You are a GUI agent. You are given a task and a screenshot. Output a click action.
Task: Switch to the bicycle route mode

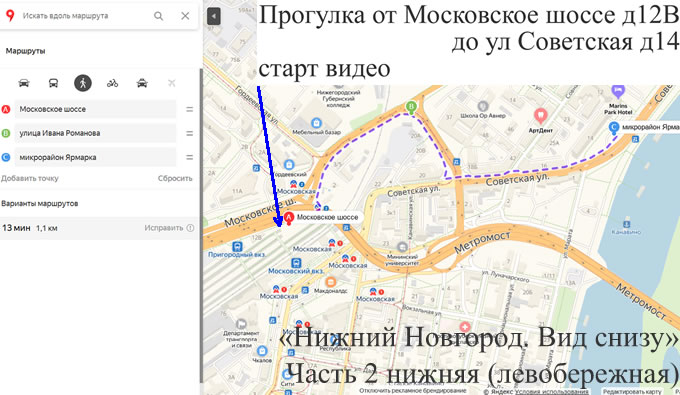[112, 83]
